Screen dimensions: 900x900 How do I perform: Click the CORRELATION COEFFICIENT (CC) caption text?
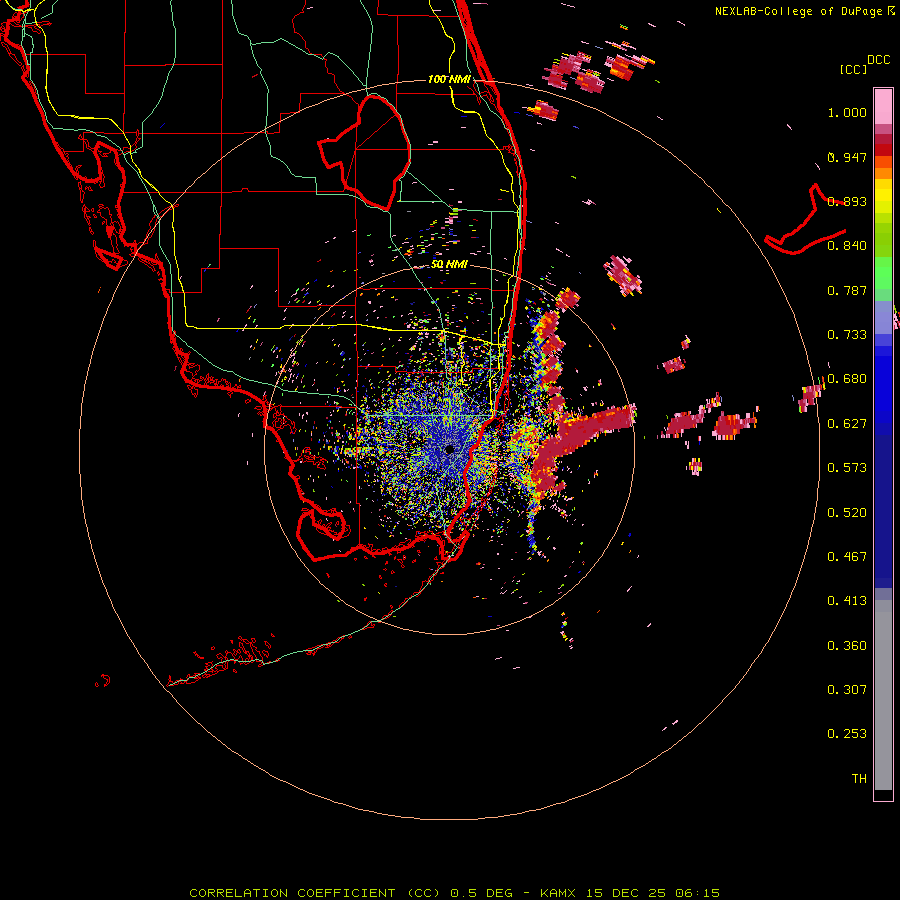[315, 893]
